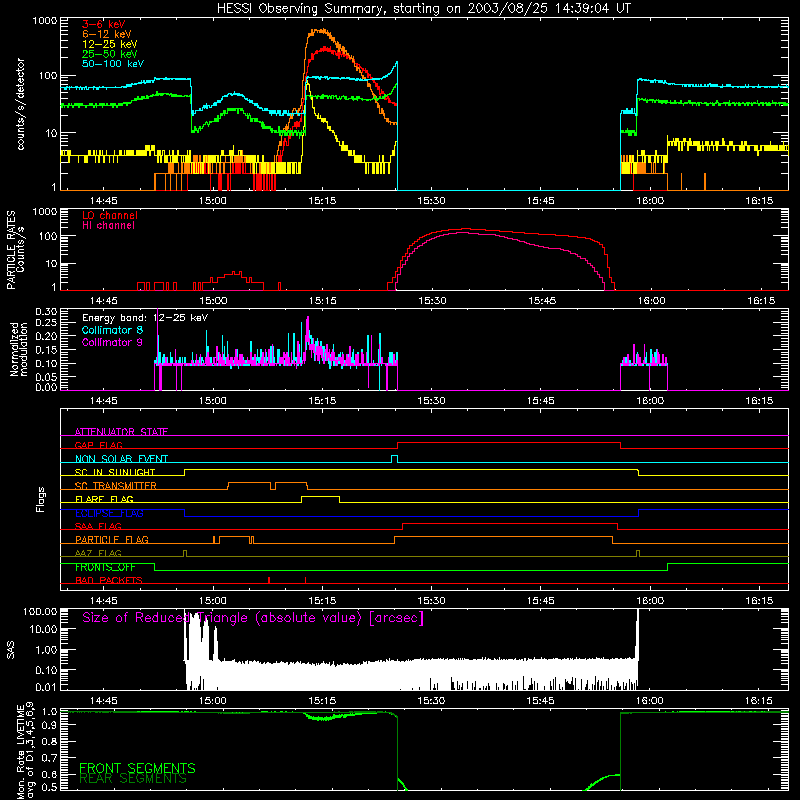This screenshot has width=800, height=800.
Task: Click the 'Flags' y-axis label
Action: click(x=41, y=499)
